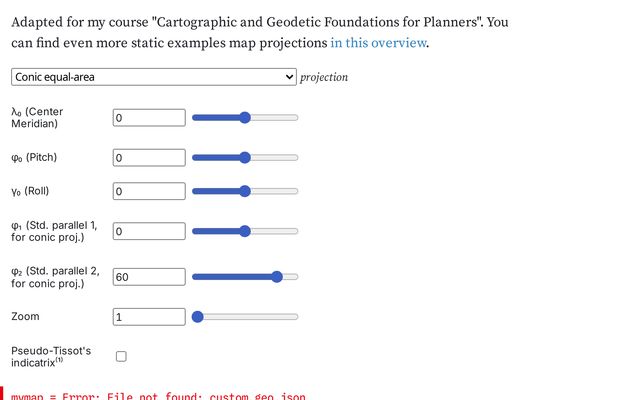Click the Zoom label
Screen dimensions: 640x400
[x=26, y=317]
